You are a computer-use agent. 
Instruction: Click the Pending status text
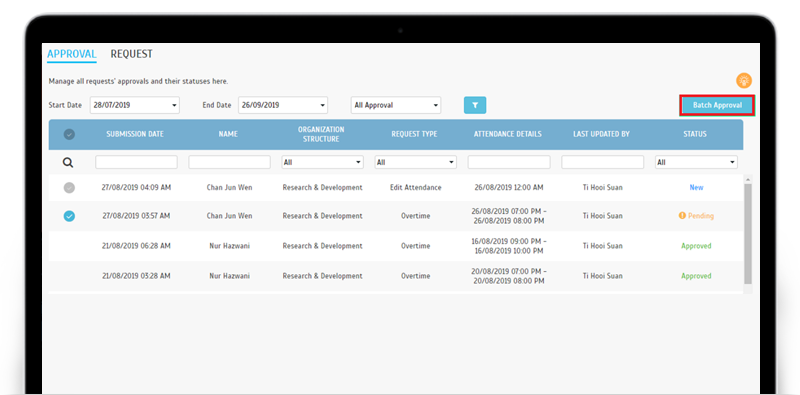coord(701,216)
